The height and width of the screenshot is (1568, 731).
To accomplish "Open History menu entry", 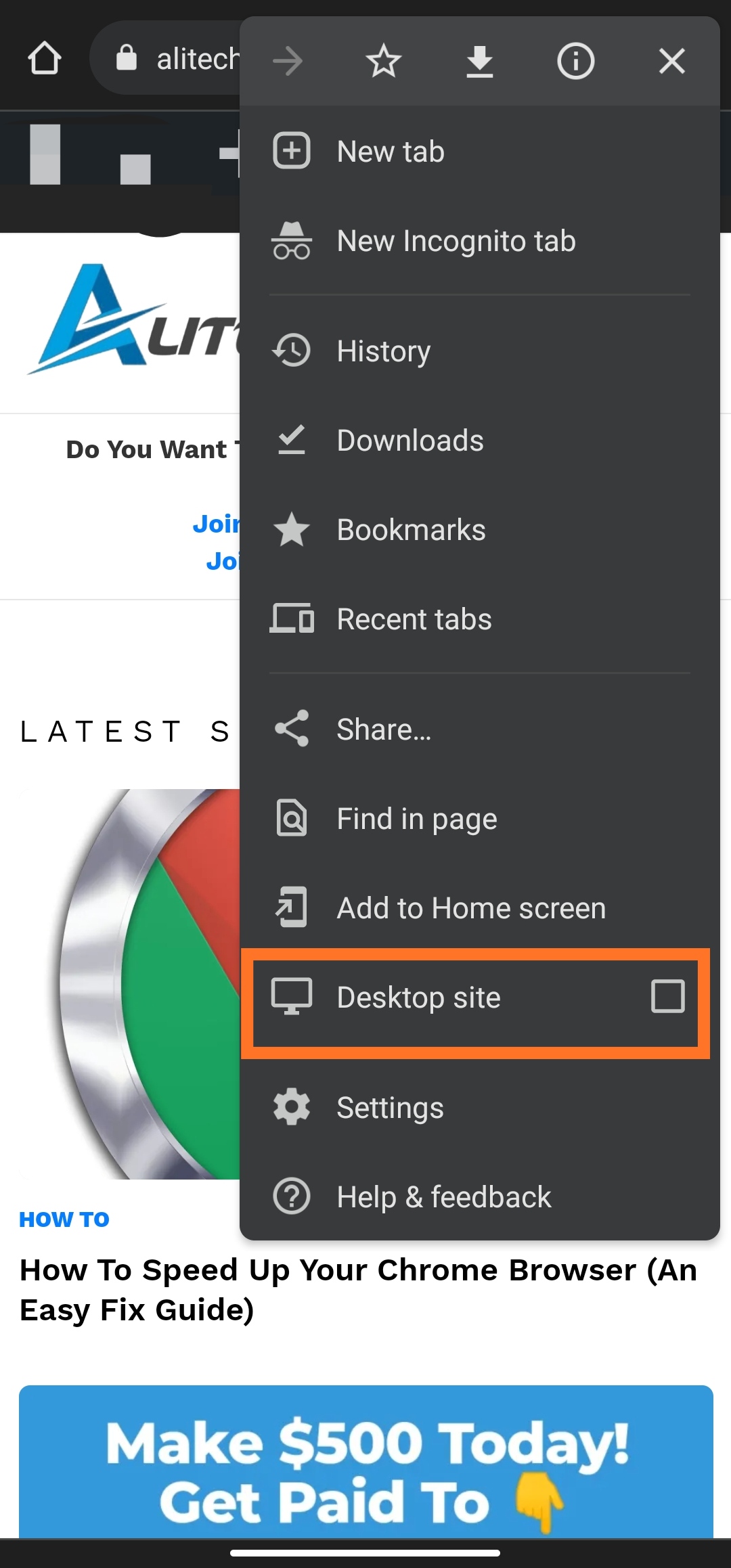I will tap(480, 351).
